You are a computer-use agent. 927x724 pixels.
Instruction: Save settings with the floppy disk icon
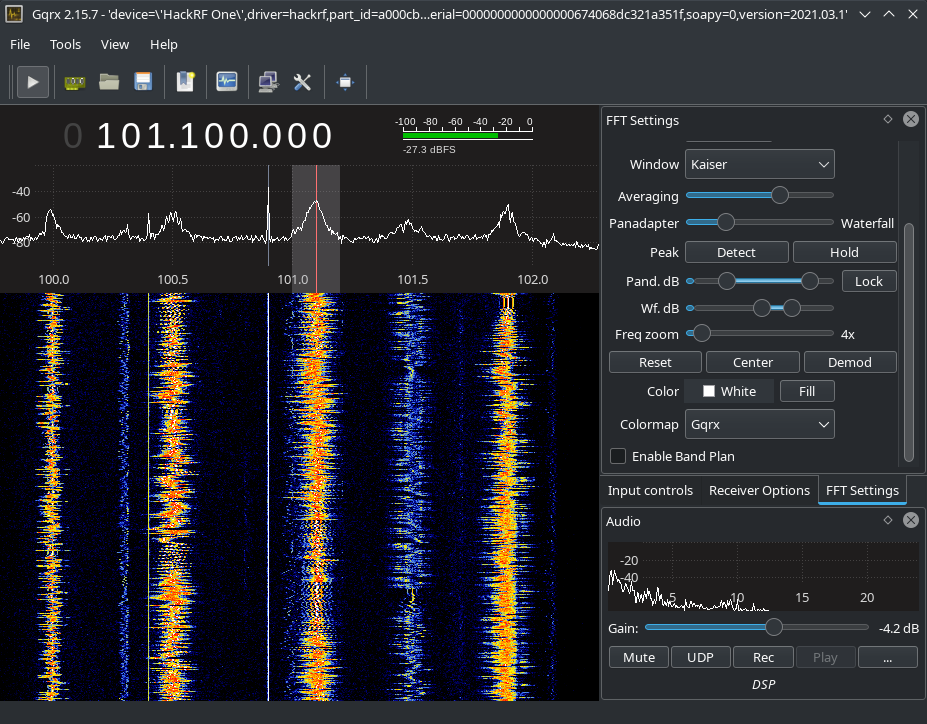pyautogui.click(x=143, y=81)
